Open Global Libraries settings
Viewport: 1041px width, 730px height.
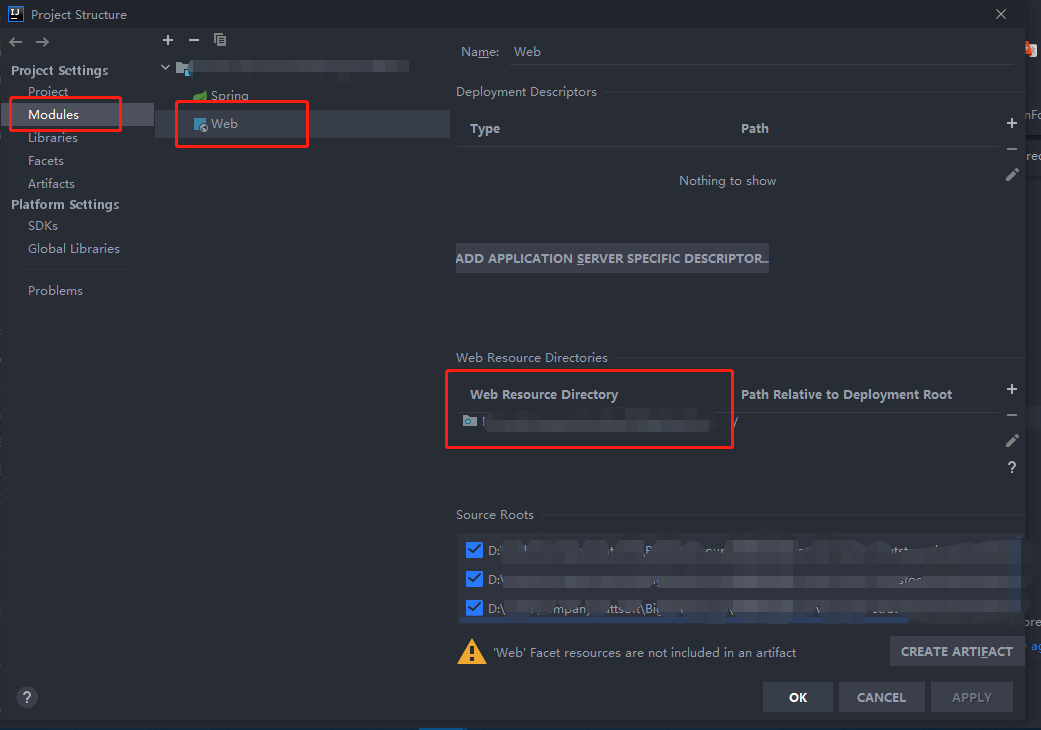click(x=74, y=249)
